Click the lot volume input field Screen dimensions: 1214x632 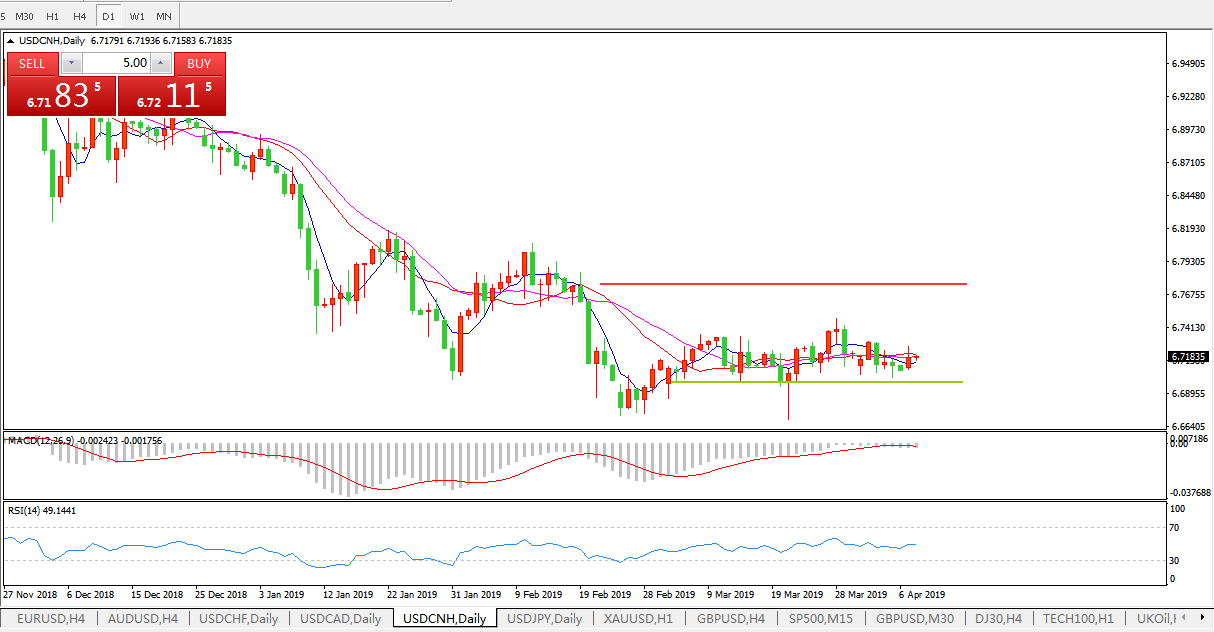pos(116,63)
